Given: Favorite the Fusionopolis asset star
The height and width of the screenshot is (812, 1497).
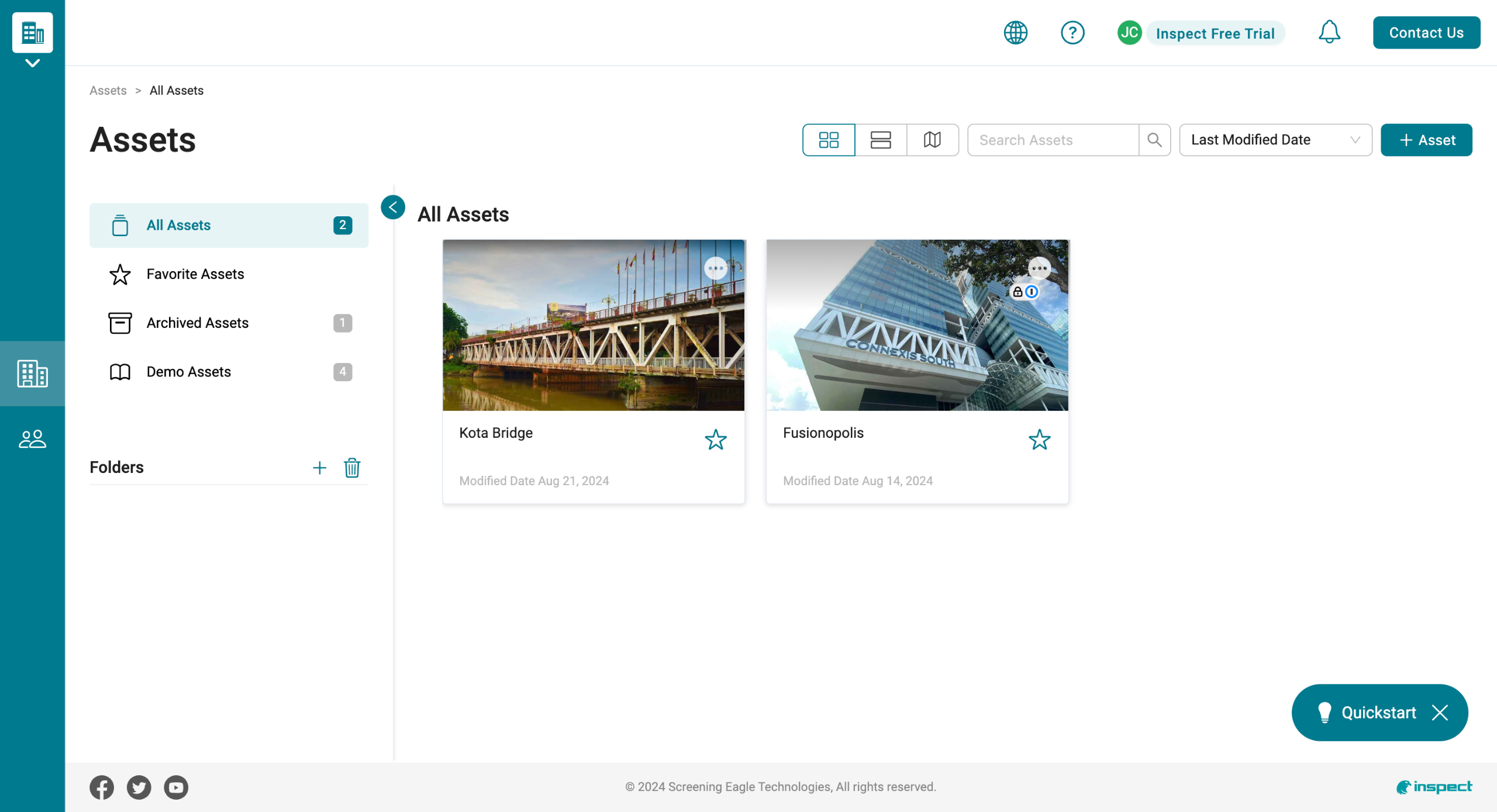Looking at the screenshot, I should 1039,440.
